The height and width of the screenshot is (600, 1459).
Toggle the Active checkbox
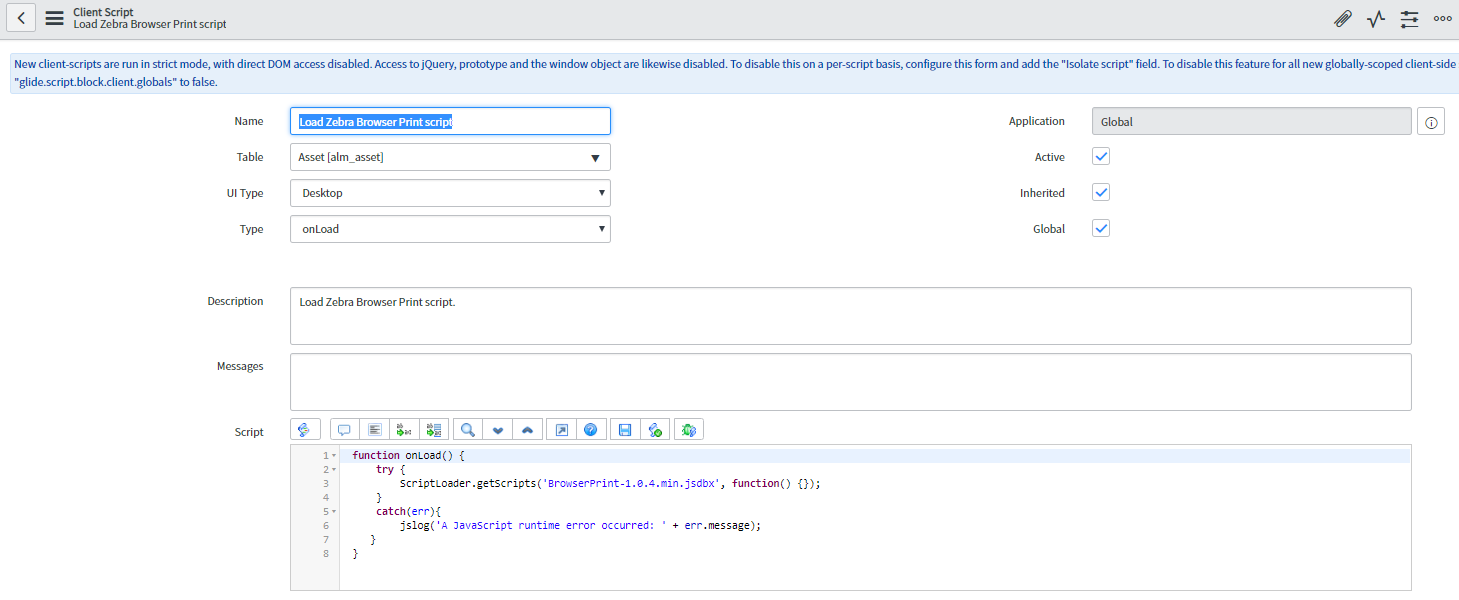pyautogui.click(x=1101, y=157)
